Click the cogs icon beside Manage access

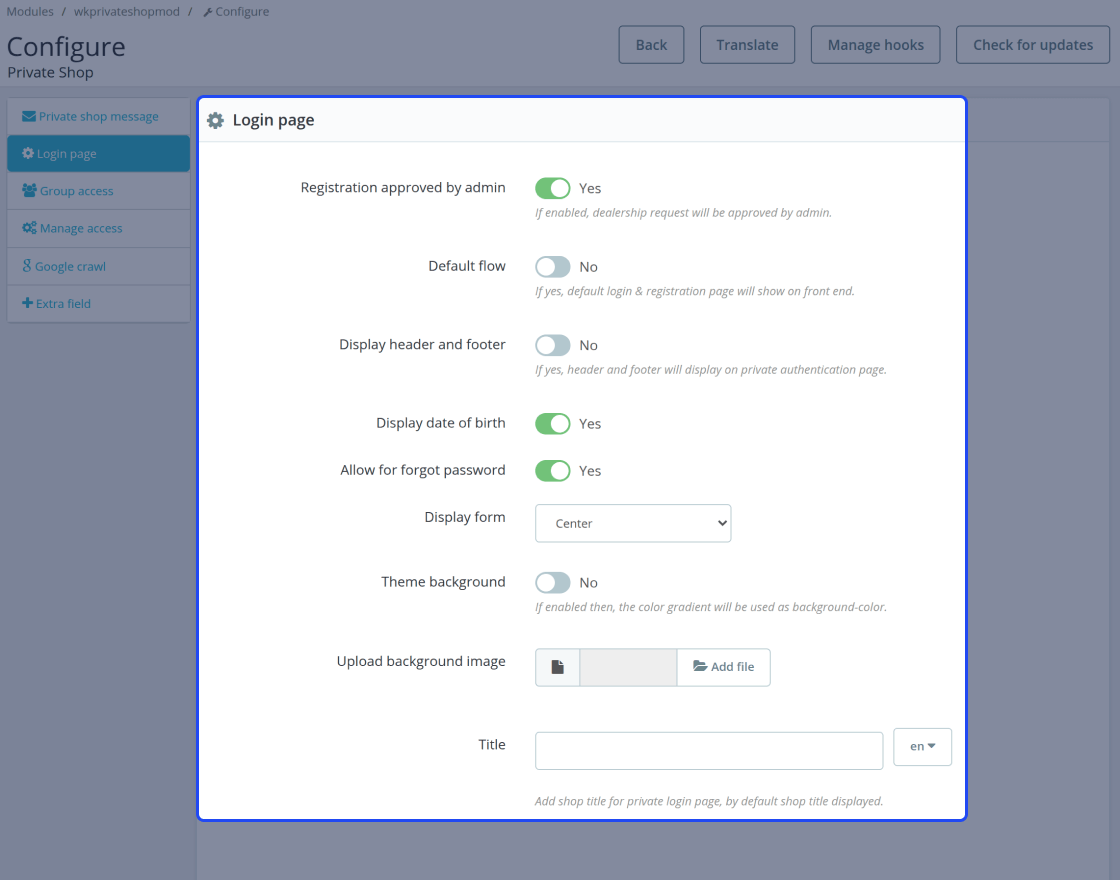coord(29,228)
